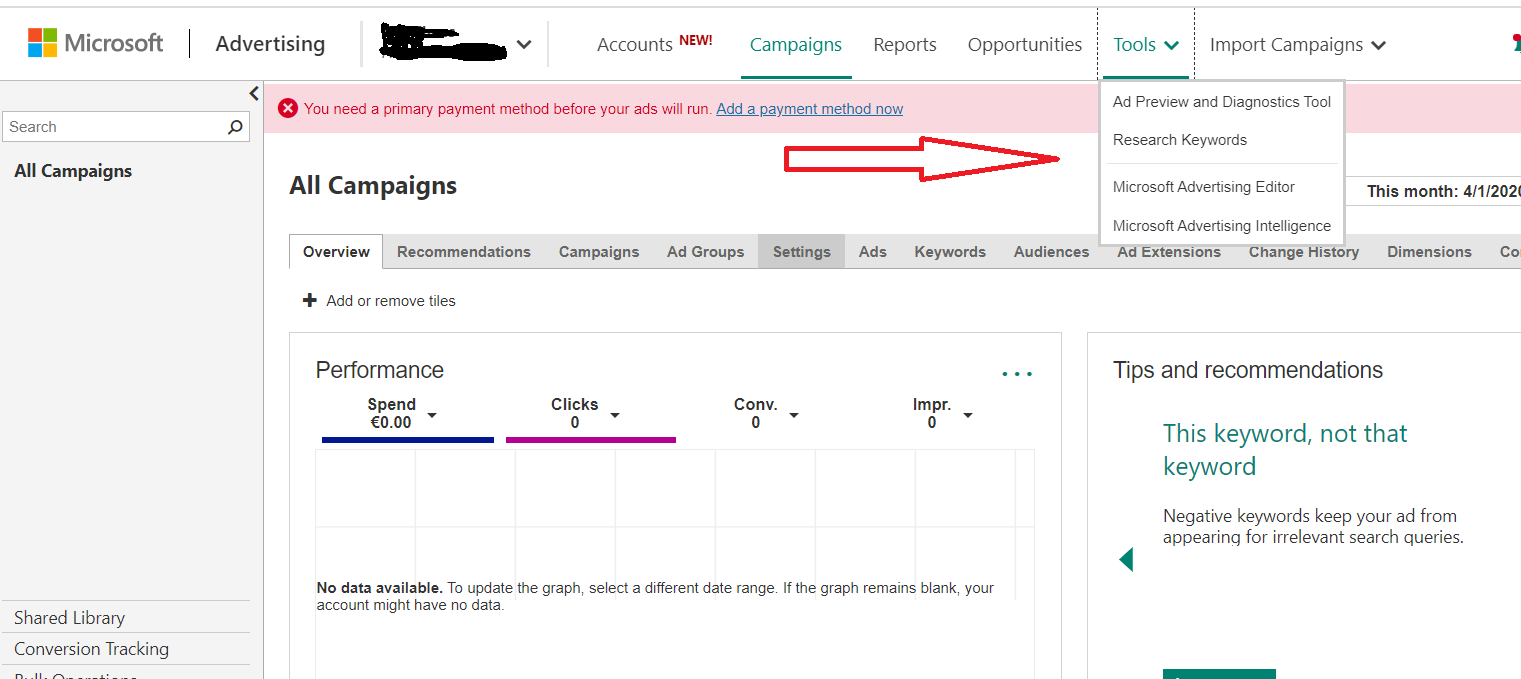Open Opportunities in the top navigation
Viewport: 1521px width, 679px height.
[1025, 45]
